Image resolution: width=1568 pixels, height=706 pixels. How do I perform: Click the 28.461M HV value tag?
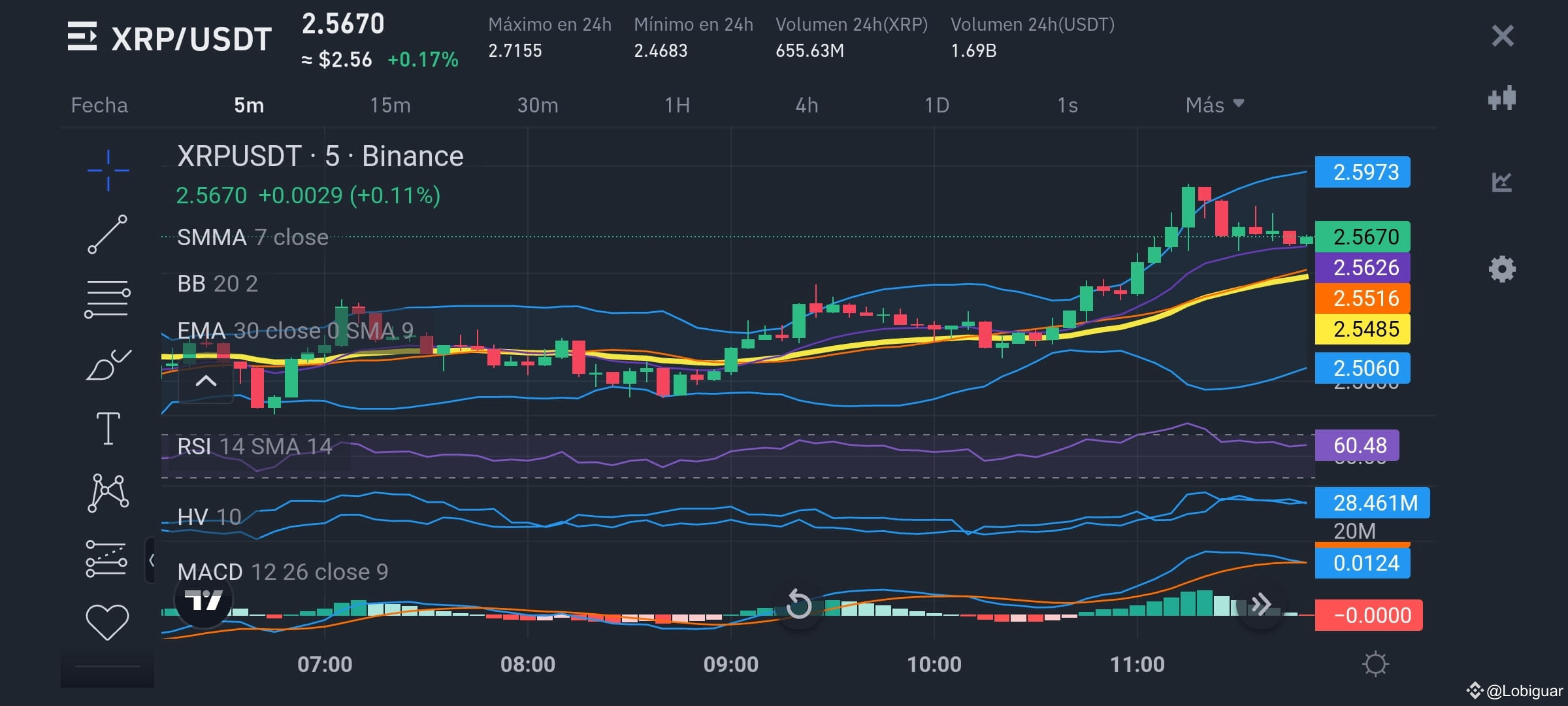point(1373,503)
